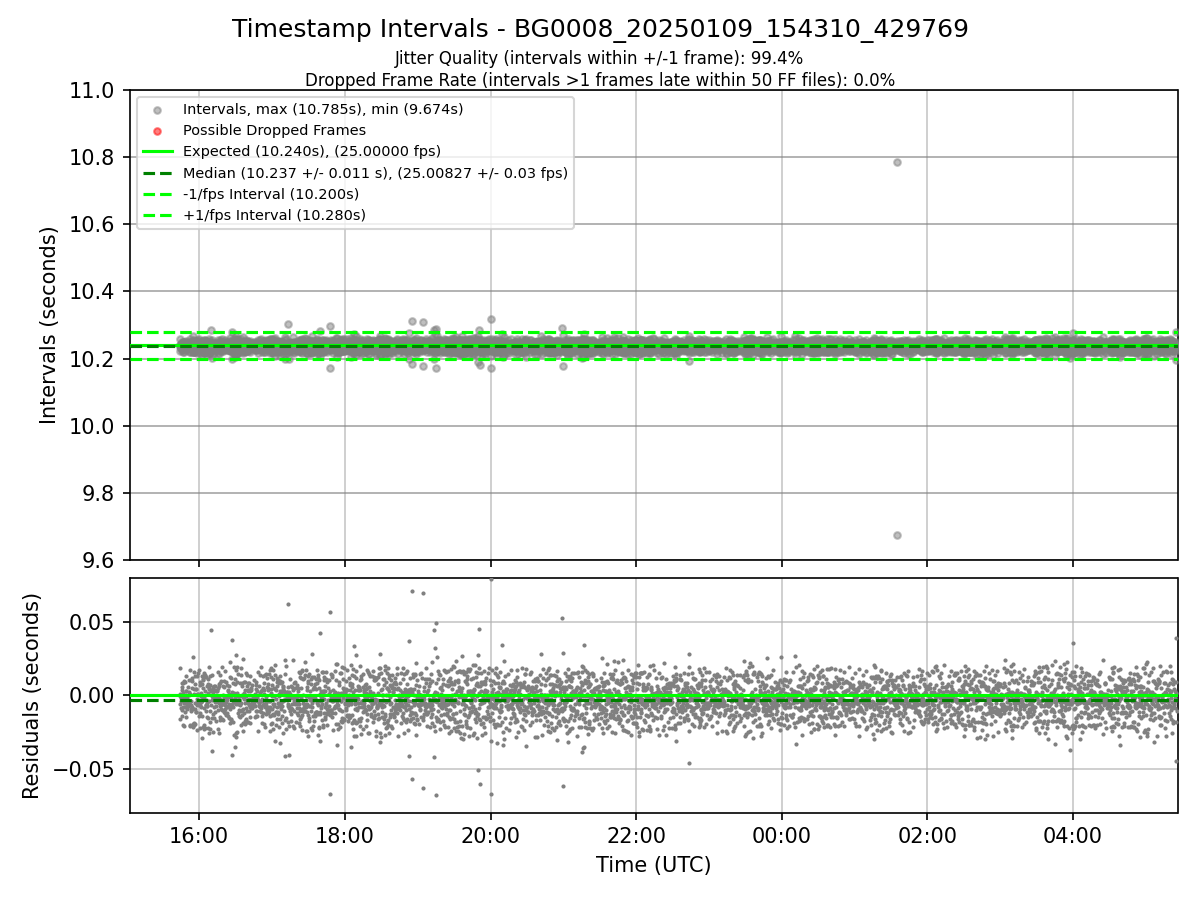Click the 02:00 x-axis tick label
Image resolution: width=1200 pixels, height=900 pixels.
coord(927,833)
